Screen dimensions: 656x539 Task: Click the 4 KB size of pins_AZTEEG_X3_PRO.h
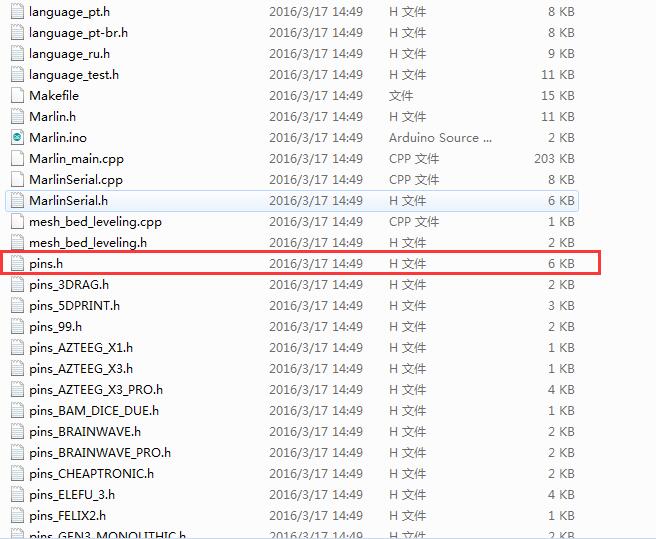tap(561, 390)
